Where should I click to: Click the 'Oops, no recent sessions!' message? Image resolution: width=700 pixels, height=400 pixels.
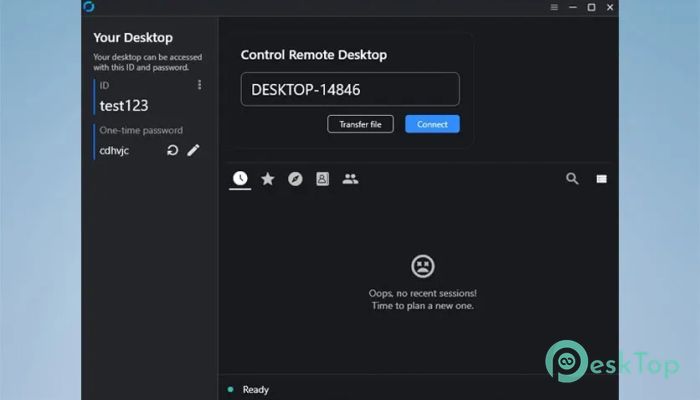(x=423, y=293)
